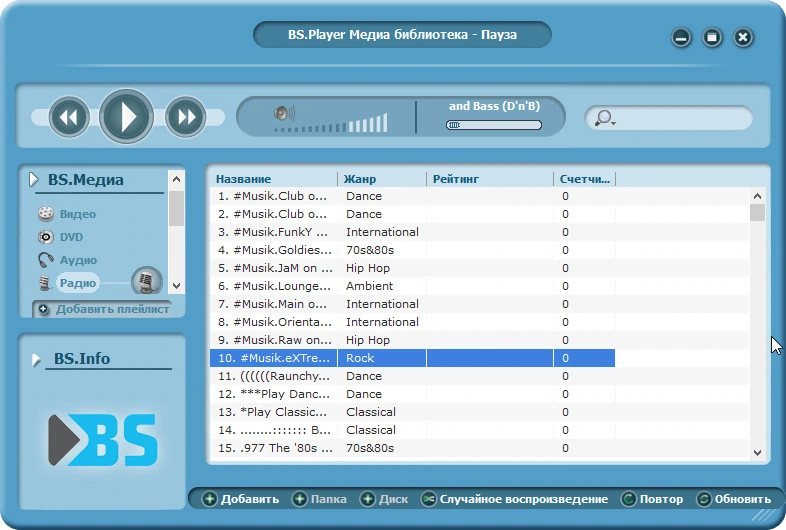The height and width of the screenshot is (530, 786).
Task: Click the round microphone button beside Радио
Action: click(146, 281)
